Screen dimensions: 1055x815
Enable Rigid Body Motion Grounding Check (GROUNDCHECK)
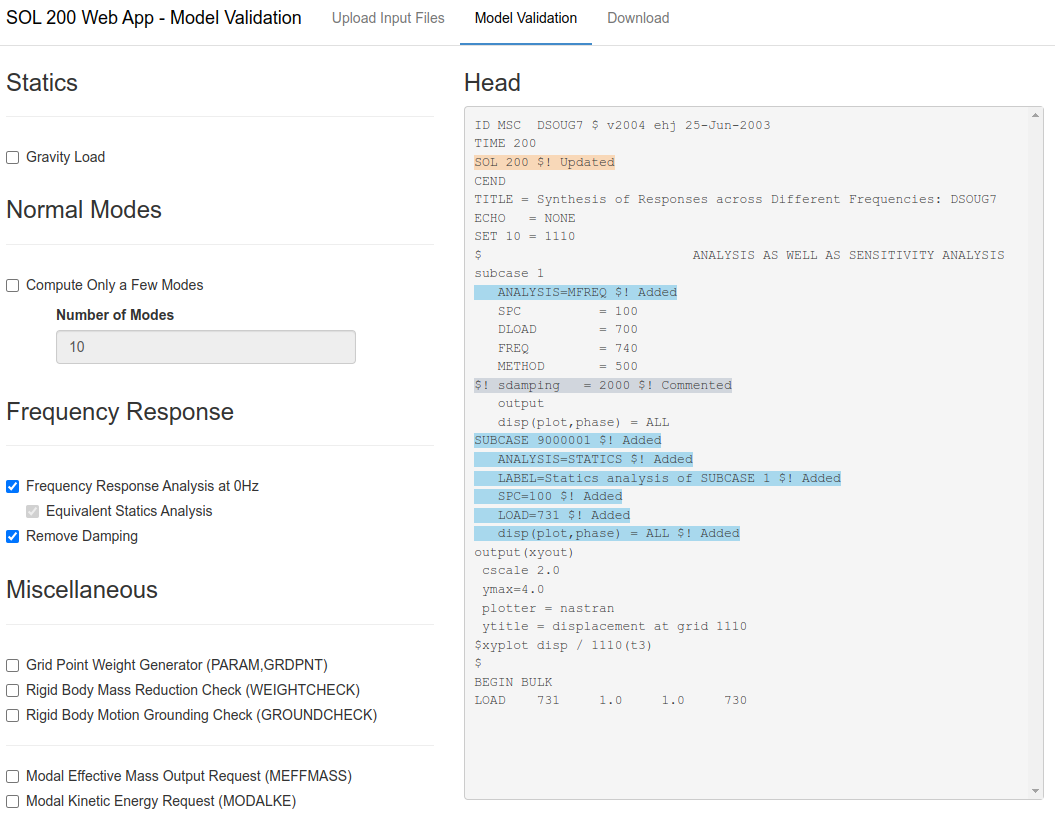click(x=12, y=715)
